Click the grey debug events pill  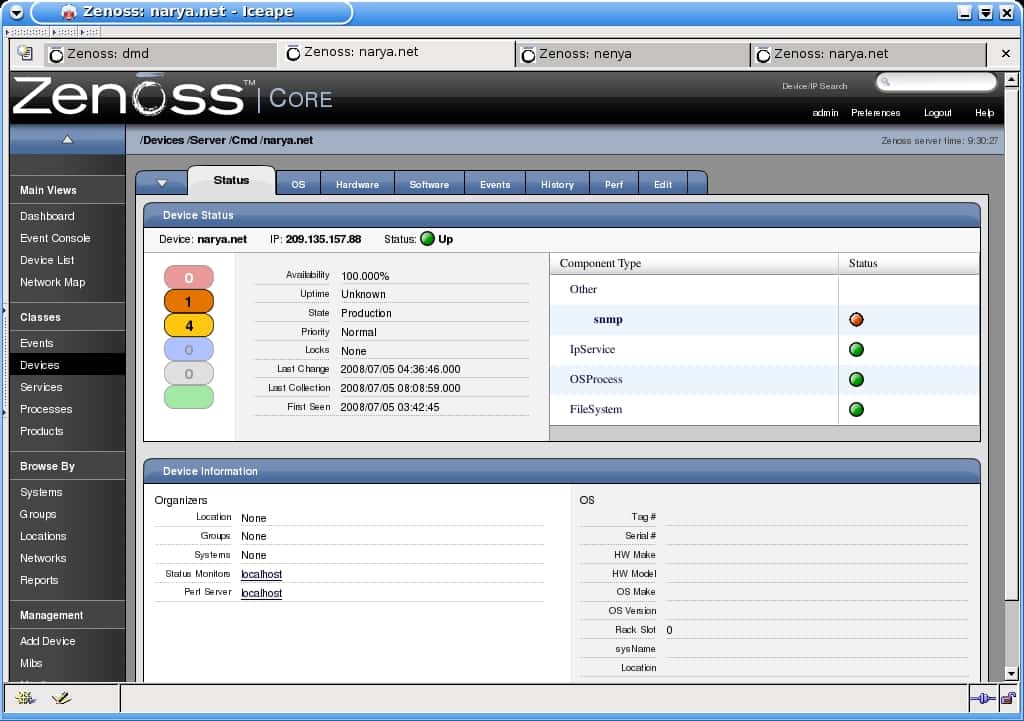click(x=189, y=374)
